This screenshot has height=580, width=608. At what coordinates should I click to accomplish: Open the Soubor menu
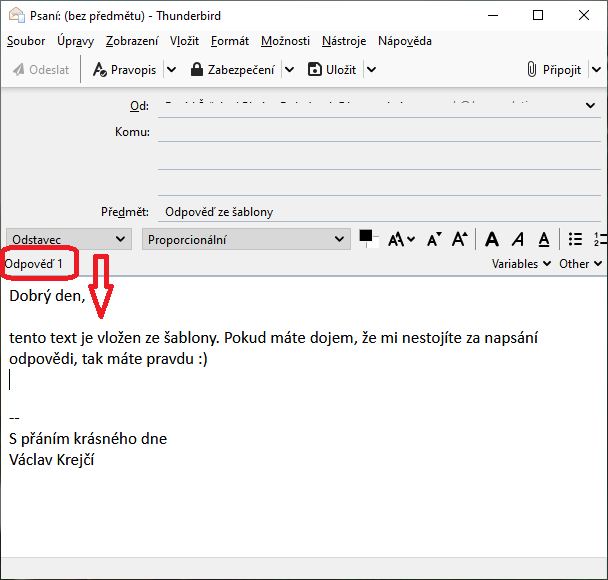point(26,41)
